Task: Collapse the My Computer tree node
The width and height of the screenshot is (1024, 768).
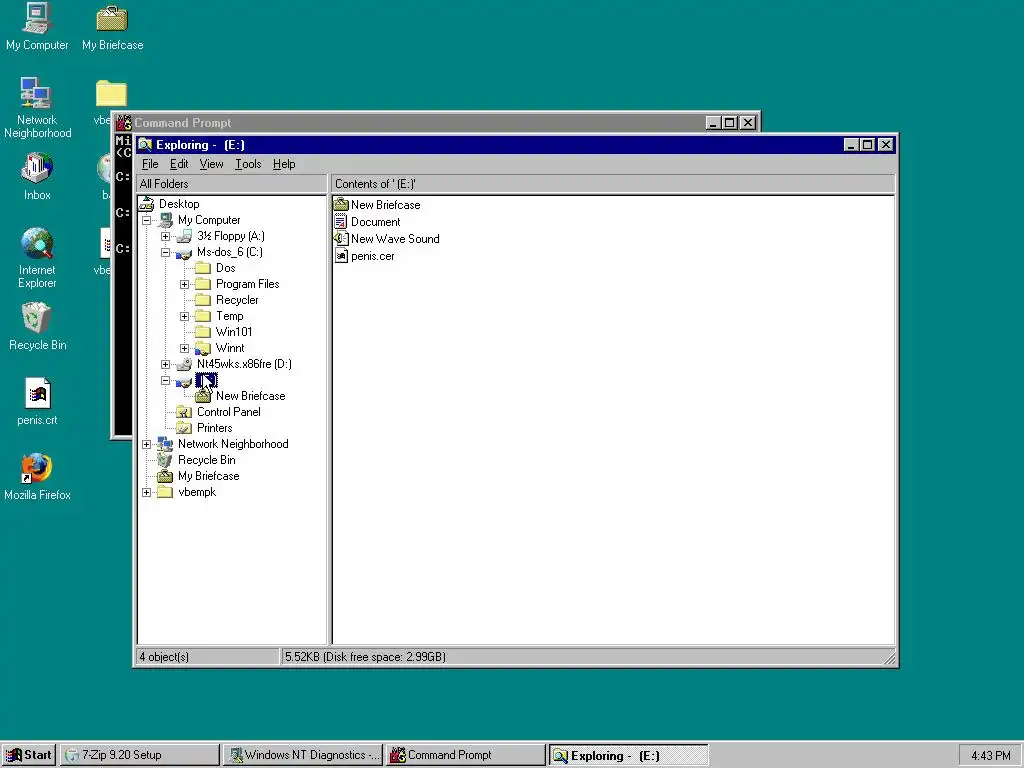Action: (146, 220)
